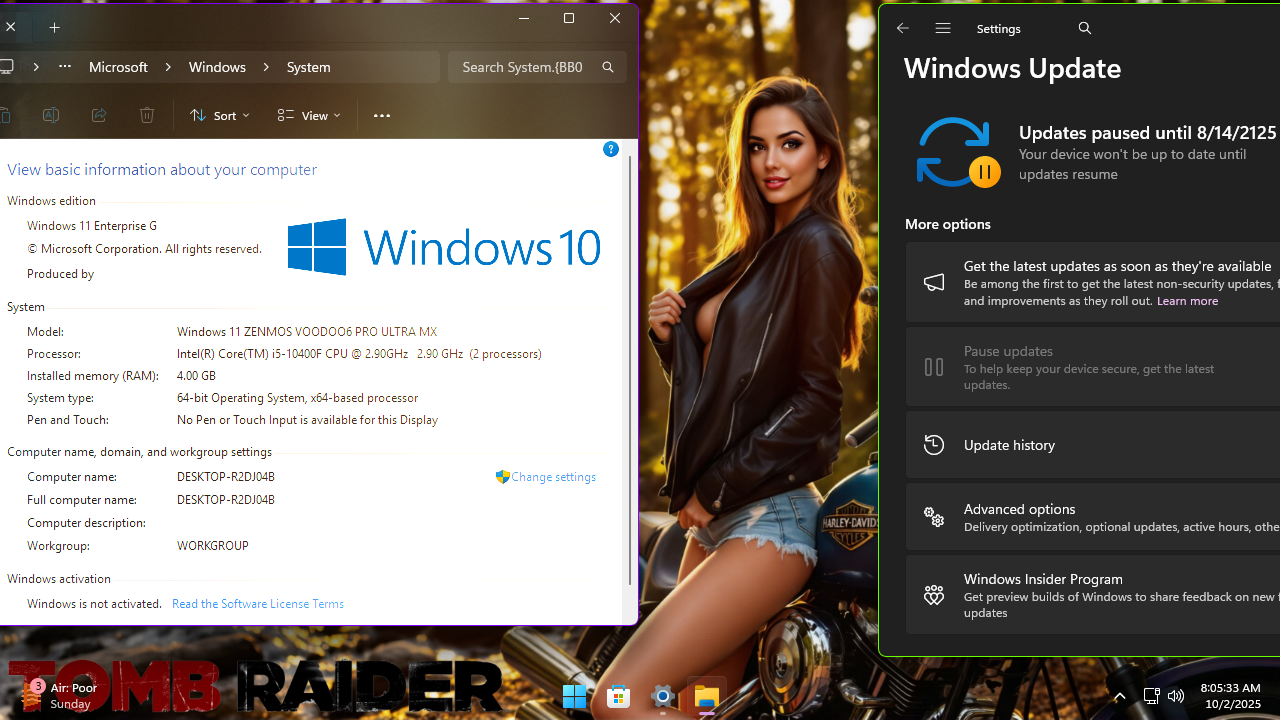Go back in Settings window
1280x720 pixels.
click(x=903, y=28)
